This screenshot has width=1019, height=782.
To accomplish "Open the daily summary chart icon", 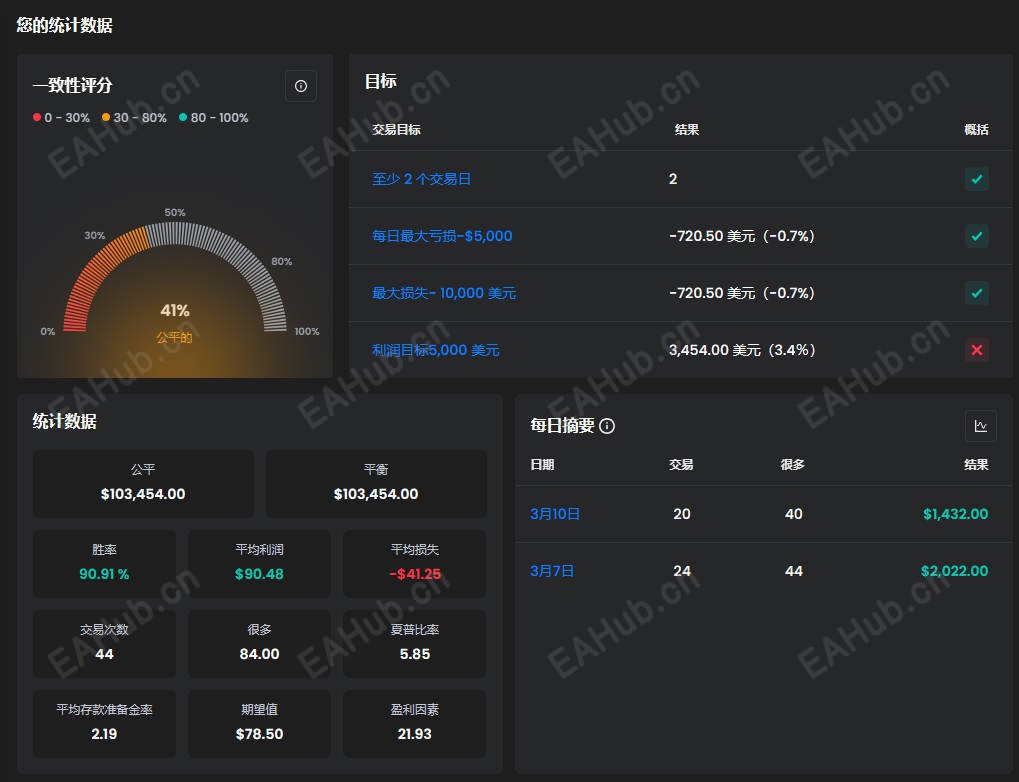I will point(981,426).
